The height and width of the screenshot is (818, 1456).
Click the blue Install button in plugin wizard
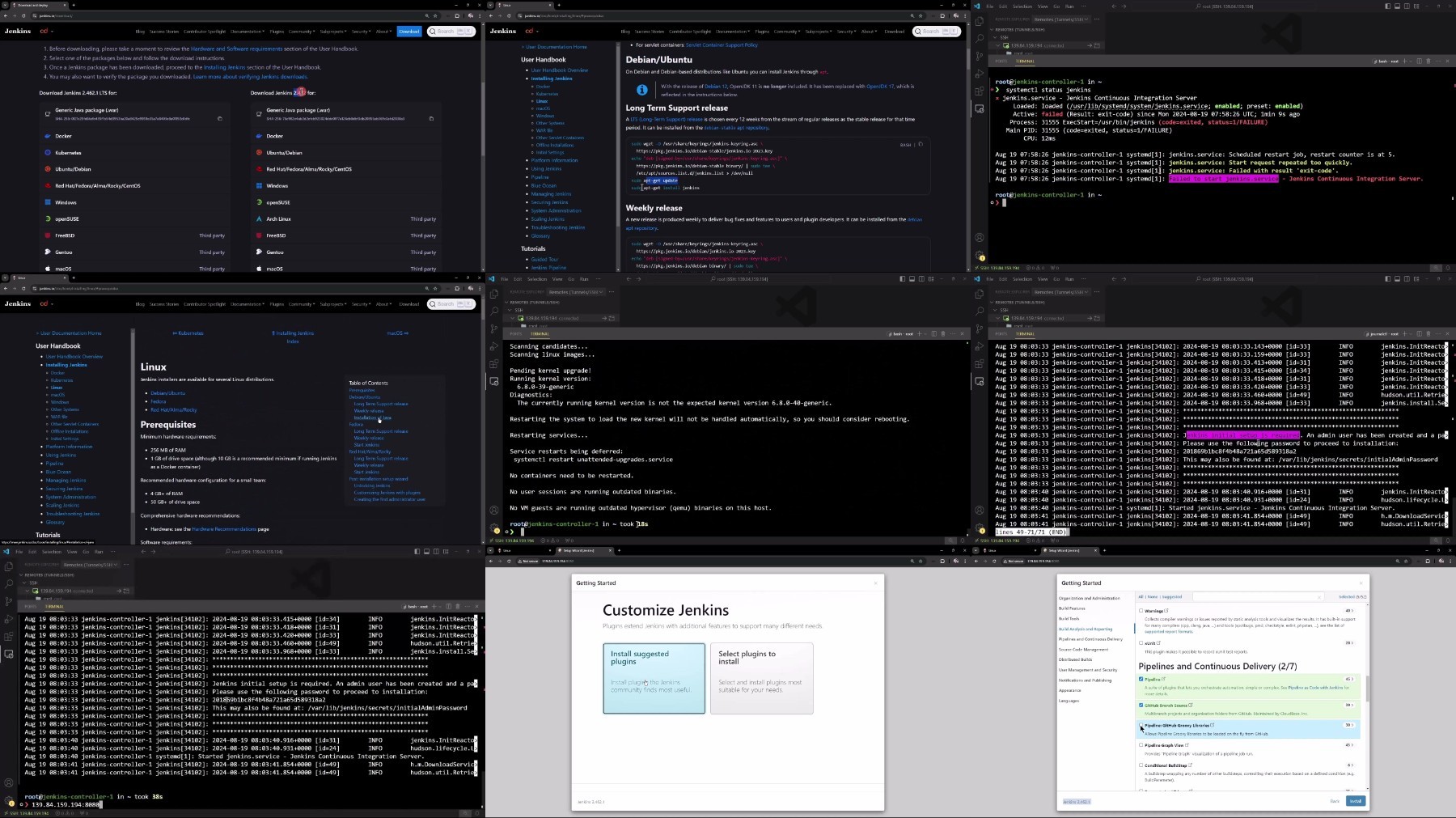(1355, 801)
